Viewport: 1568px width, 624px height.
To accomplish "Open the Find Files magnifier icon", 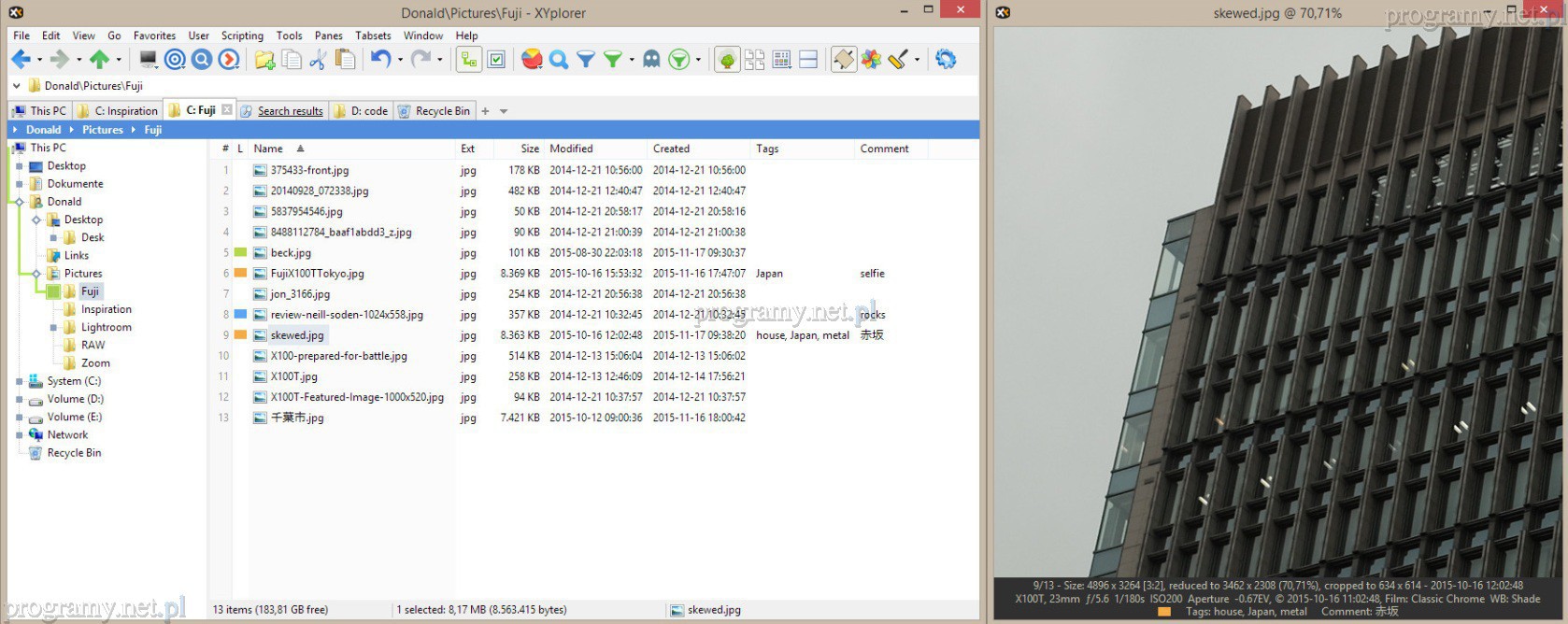I will pyautogui.click(x=559, y=60).
